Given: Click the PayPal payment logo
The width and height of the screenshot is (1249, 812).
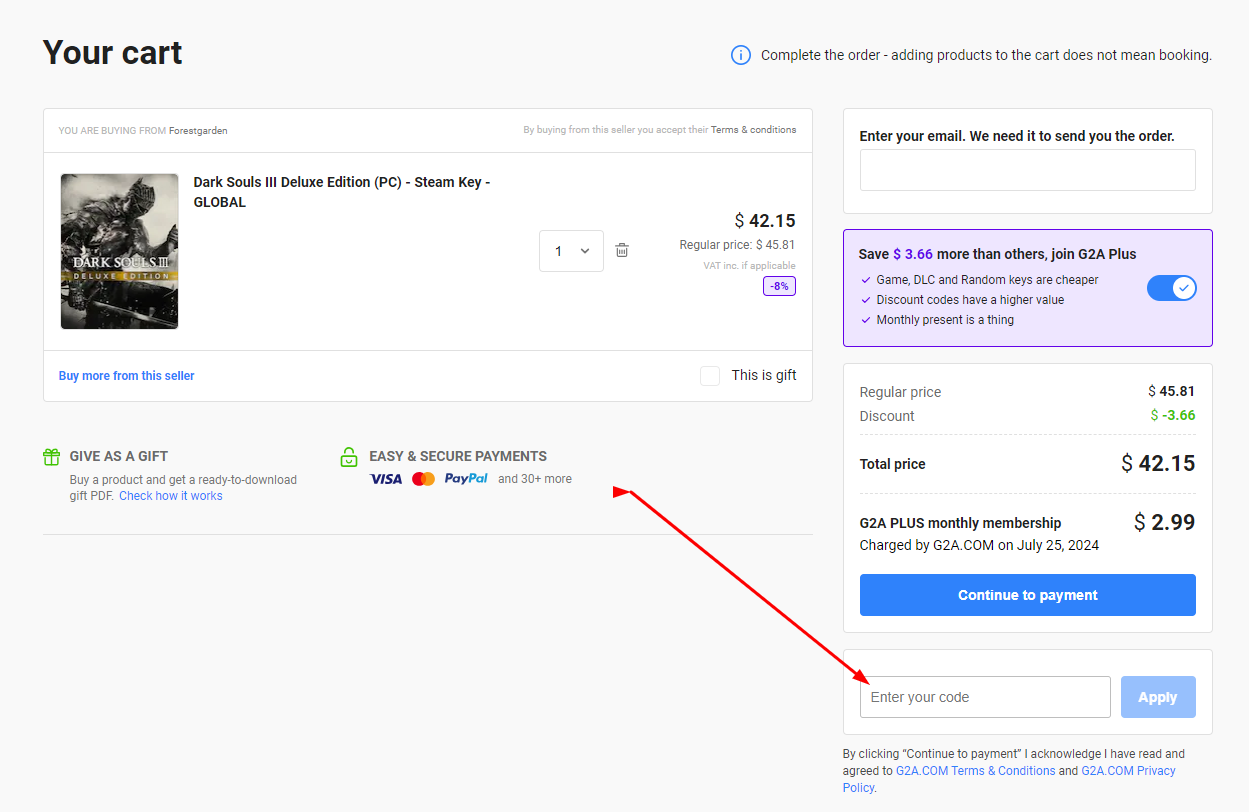Looking at the screenshot, I should [466, 479].
